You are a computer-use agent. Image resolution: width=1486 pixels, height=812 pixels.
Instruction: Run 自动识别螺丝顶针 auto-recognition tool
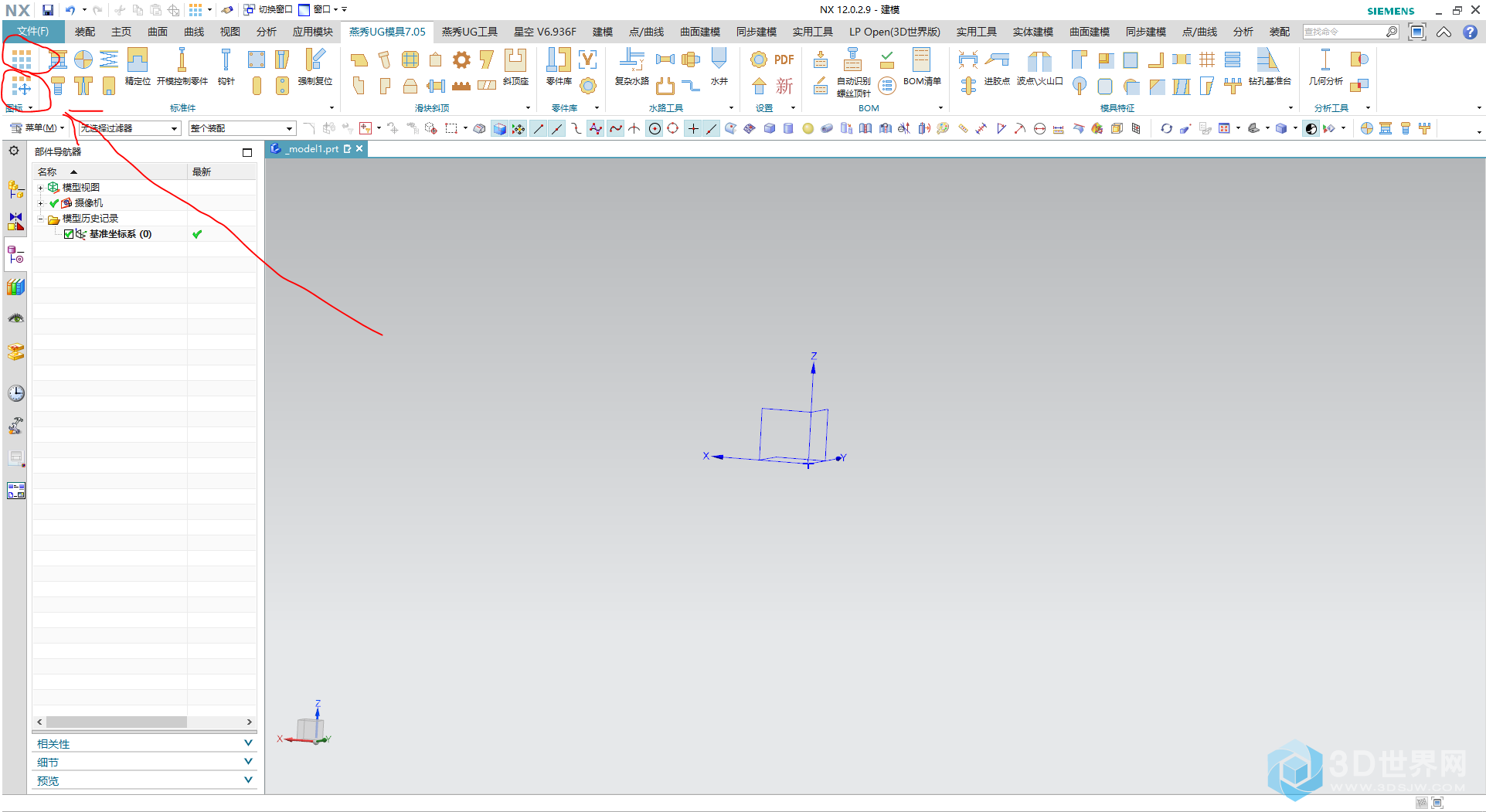point(853,73)
